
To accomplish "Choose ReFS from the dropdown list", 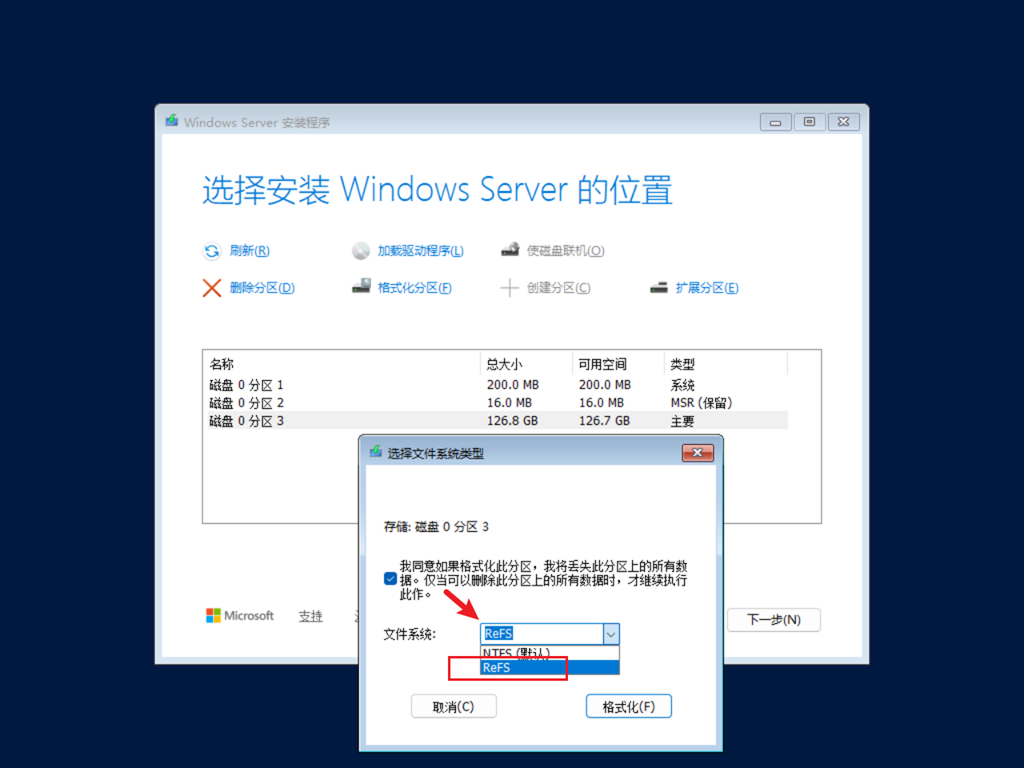I will (x=550, y=667).
